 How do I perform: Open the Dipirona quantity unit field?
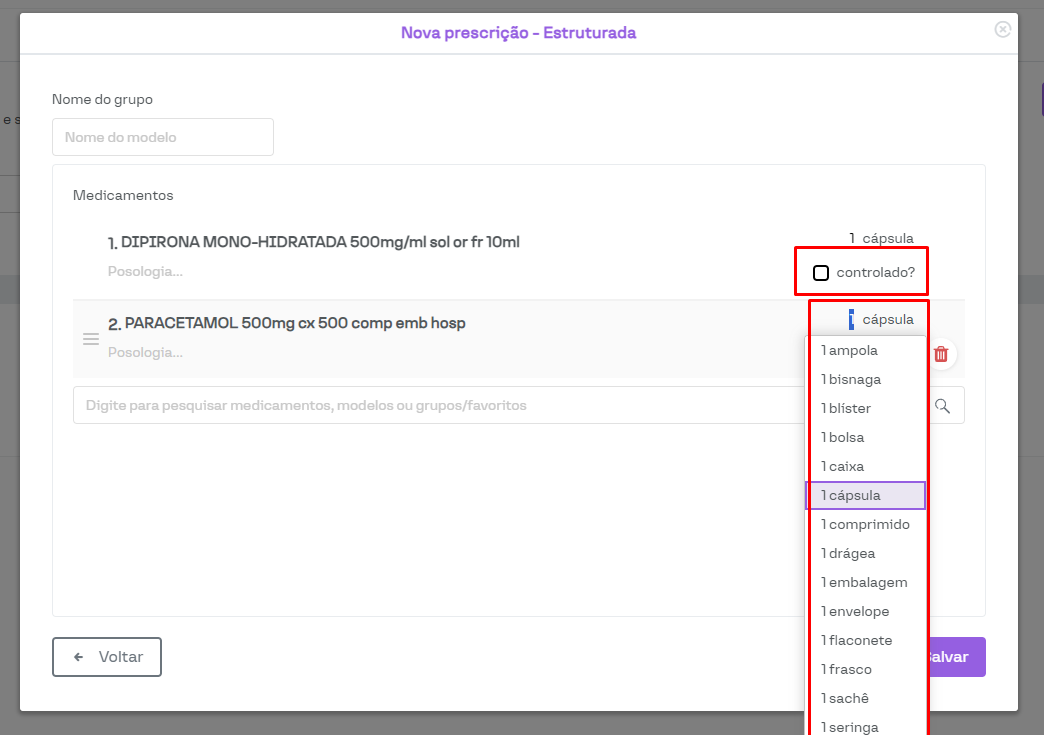[881, 238]
